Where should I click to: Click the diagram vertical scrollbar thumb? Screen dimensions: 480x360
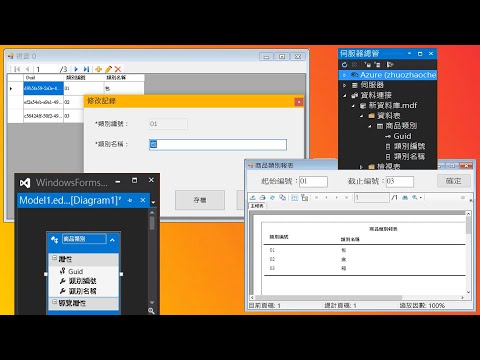pos(152,223)
